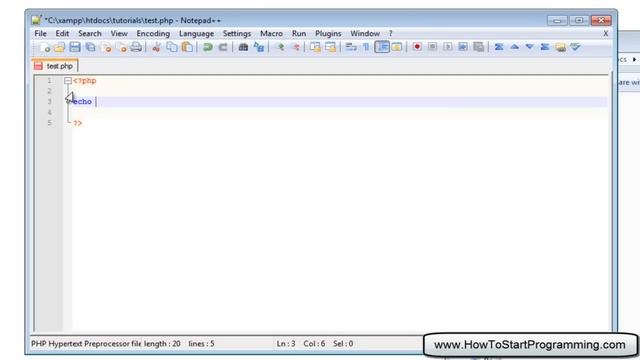Click the "echo" keyword on line 3

pyautogui.click(x=82, y=102)
